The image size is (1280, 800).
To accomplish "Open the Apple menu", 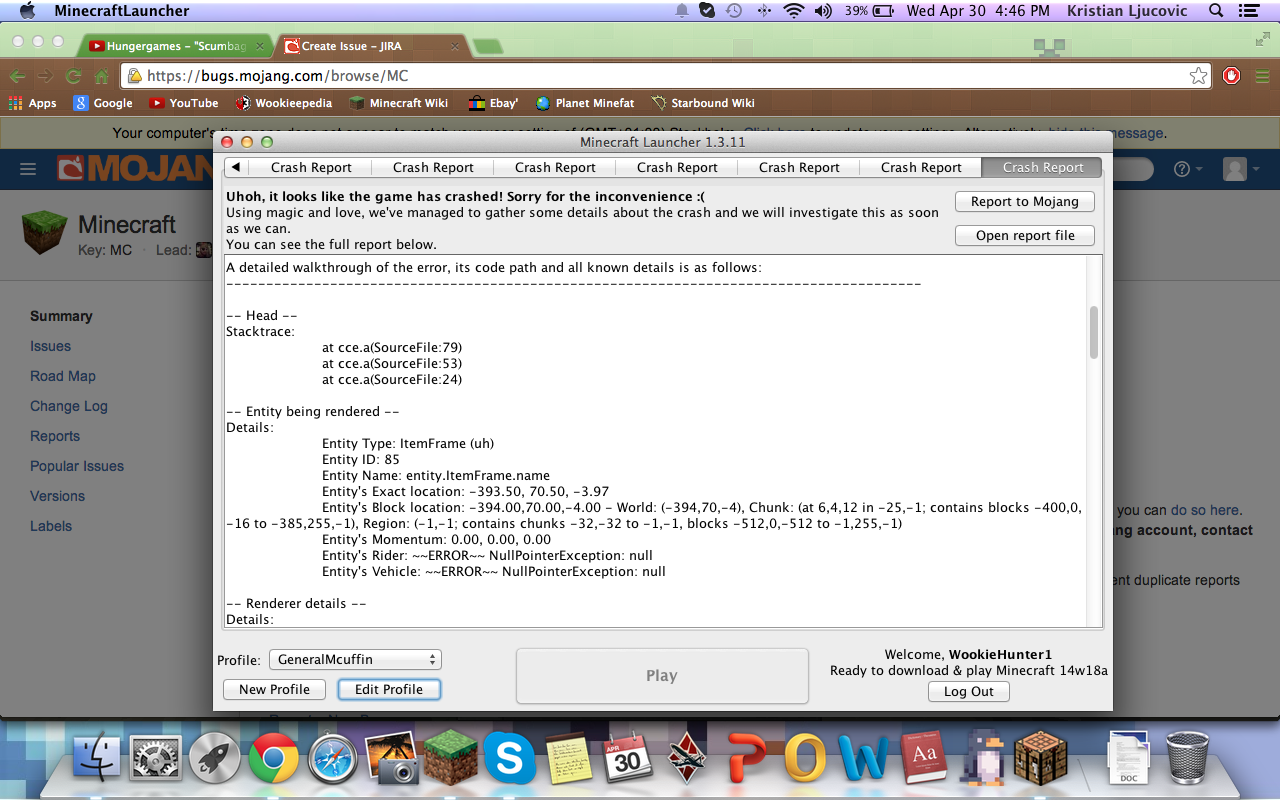I will coord(27,11).
